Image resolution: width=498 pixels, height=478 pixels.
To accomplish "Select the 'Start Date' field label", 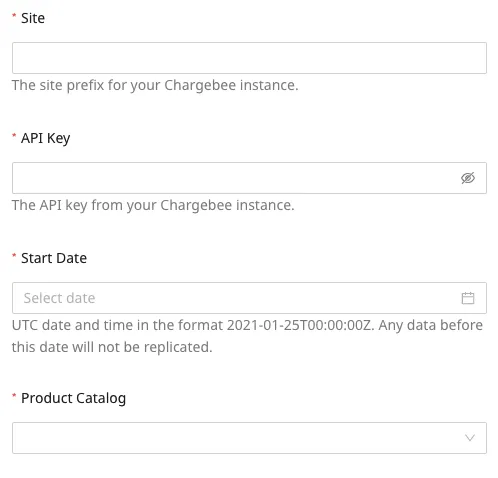I will click(x=54, y=258).
